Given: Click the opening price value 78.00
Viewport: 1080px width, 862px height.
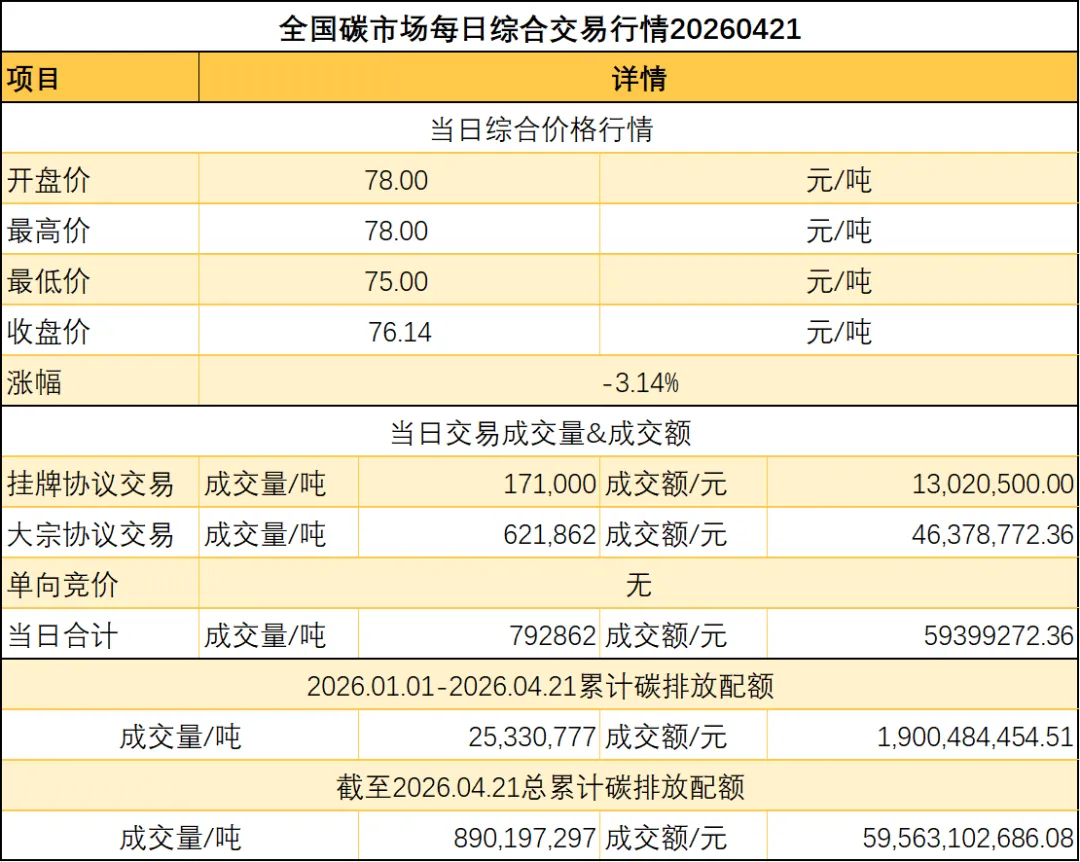Looking at the screenshot, I should point(400,180).
